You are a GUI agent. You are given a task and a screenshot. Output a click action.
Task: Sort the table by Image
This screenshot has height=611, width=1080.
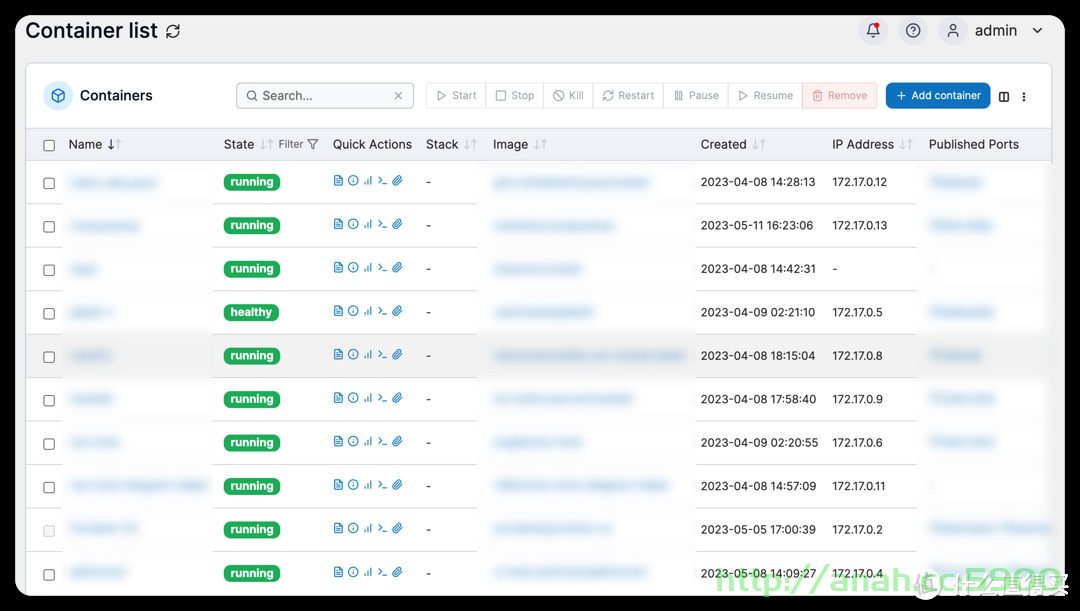pyautogui.click(x=519, y=145)
